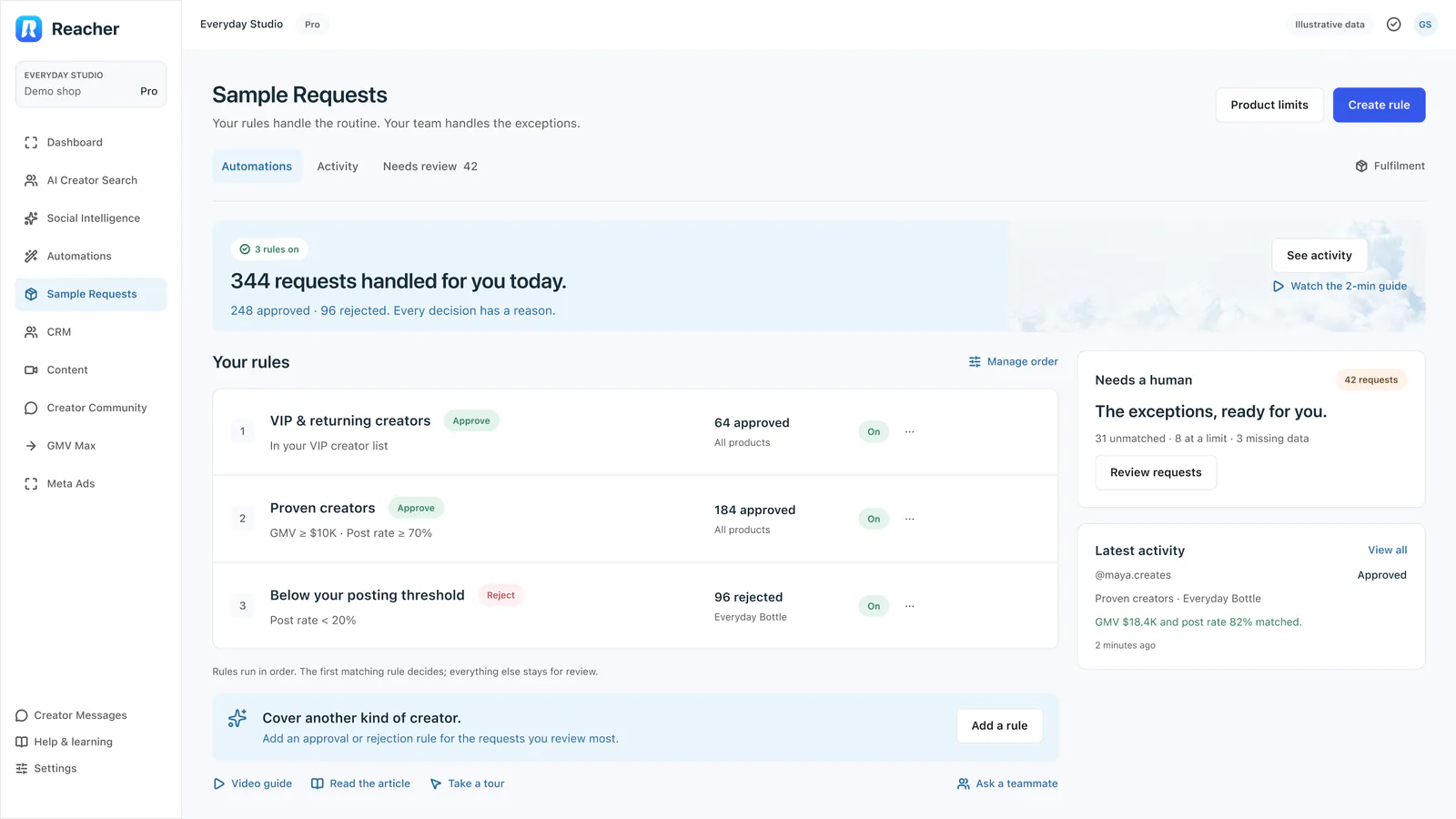The image size is (1456, 819).
Task: Open more options for Below your posting threshold
Action: point(909,606)
